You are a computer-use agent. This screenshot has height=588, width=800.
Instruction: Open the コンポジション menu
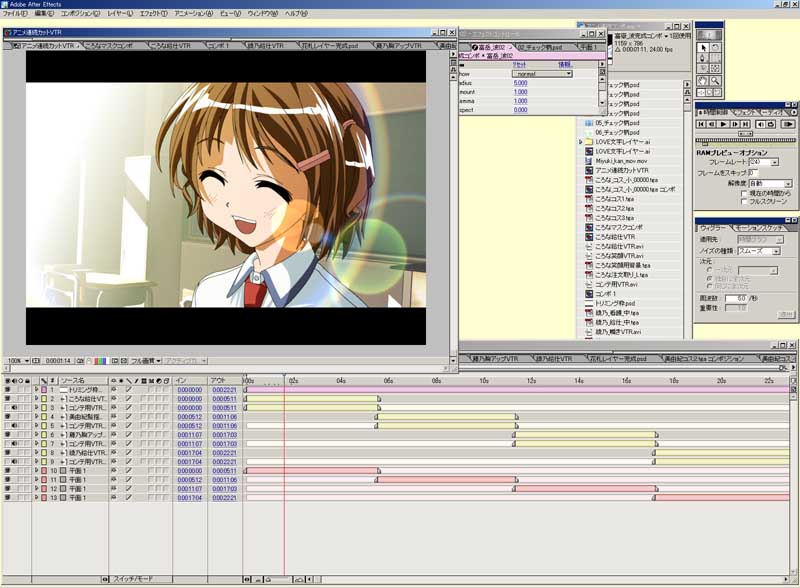(80, 13)
